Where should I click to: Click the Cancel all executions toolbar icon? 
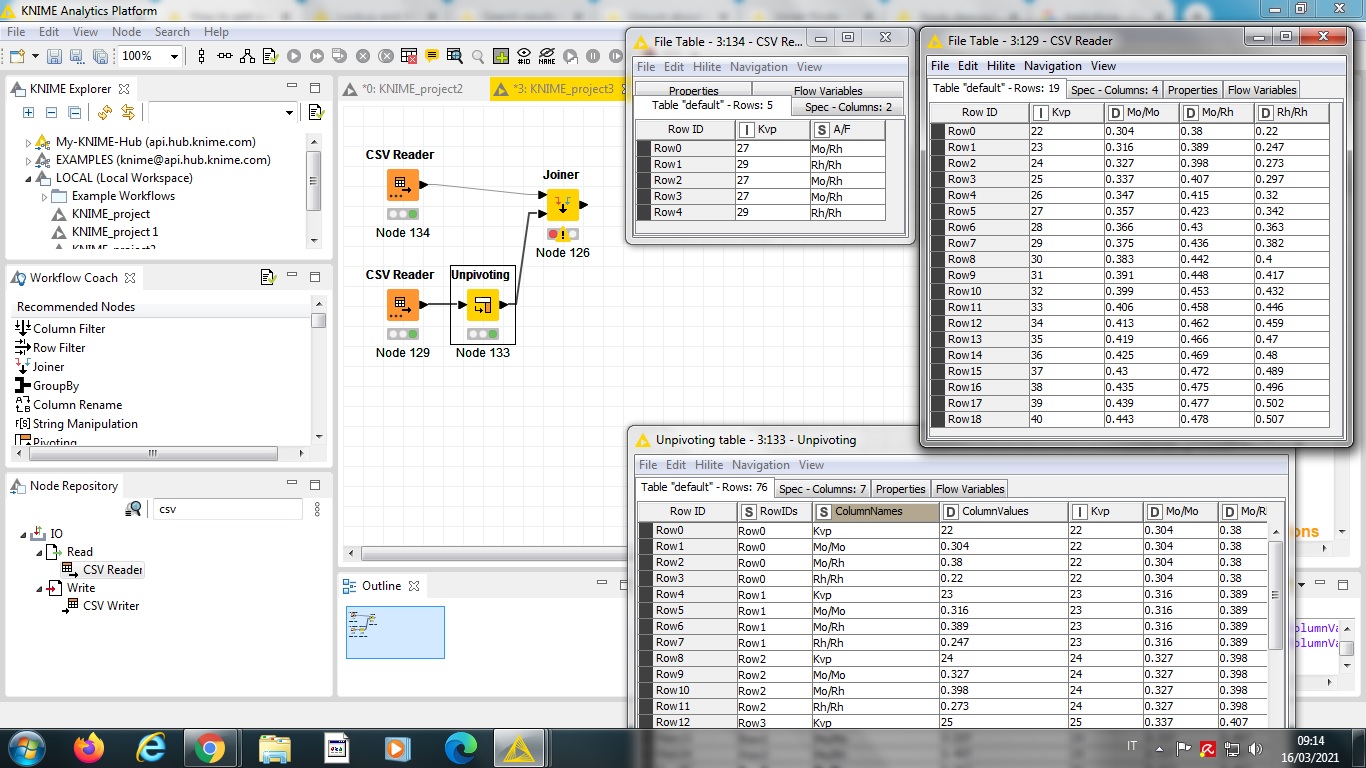coord(385,57)
